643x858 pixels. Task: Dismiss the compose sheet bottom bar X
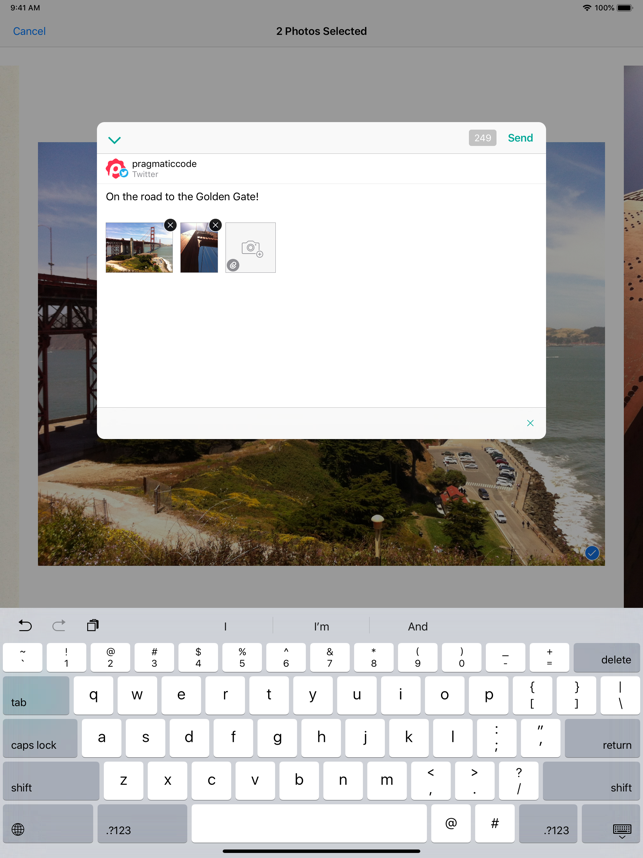[x=530, y=423]
